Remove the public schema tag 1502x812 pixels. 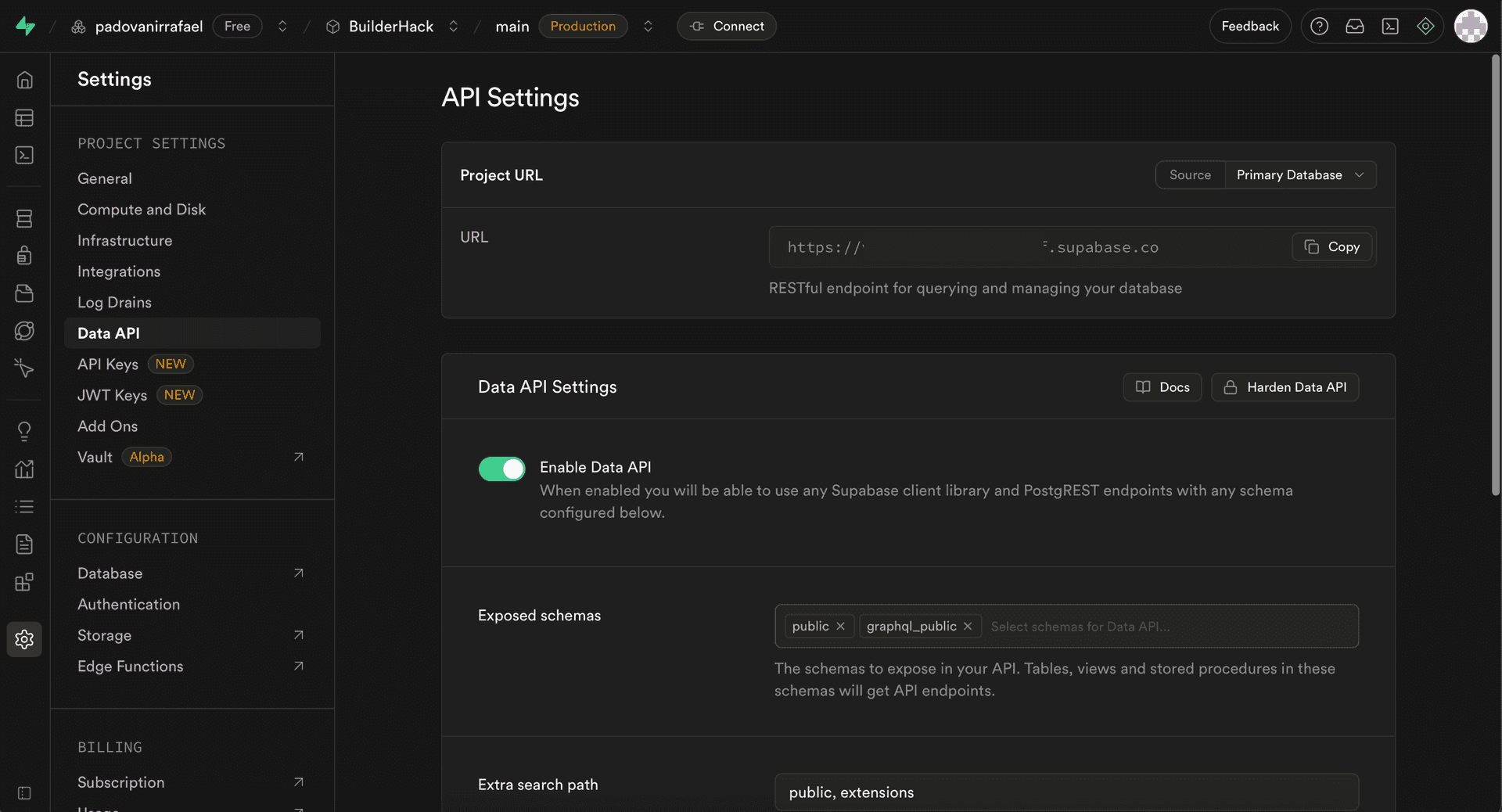point(840,626)
